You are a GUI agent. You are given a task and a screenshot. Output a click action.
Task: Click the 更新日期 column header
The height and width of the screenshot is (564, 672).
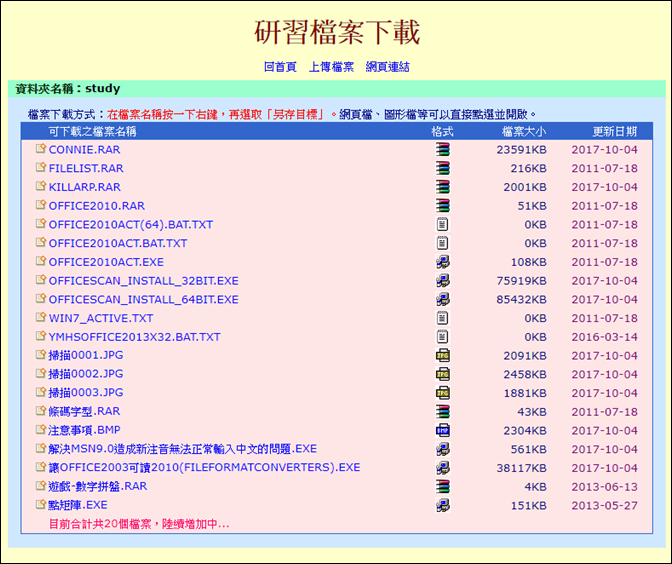615,131
